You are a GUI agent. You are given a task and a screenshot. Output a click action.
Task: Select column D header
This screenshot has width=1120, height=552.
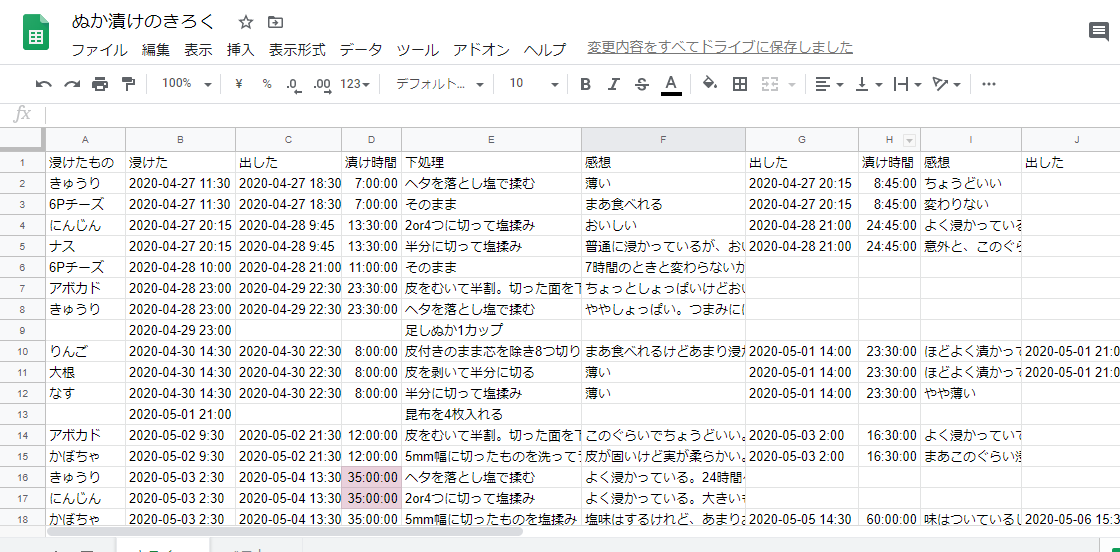point(371,140)
